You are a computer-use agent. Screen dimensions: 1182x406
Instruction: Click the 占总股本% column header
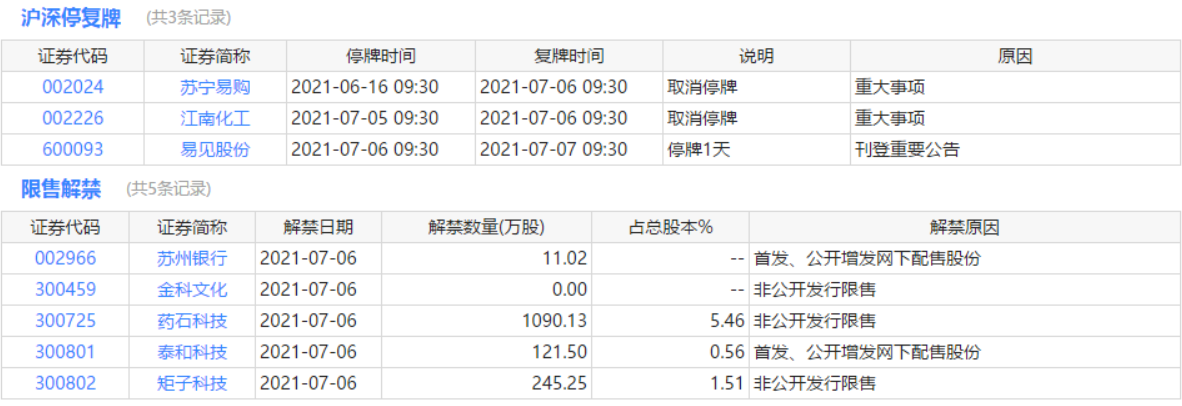click(670, 227)
